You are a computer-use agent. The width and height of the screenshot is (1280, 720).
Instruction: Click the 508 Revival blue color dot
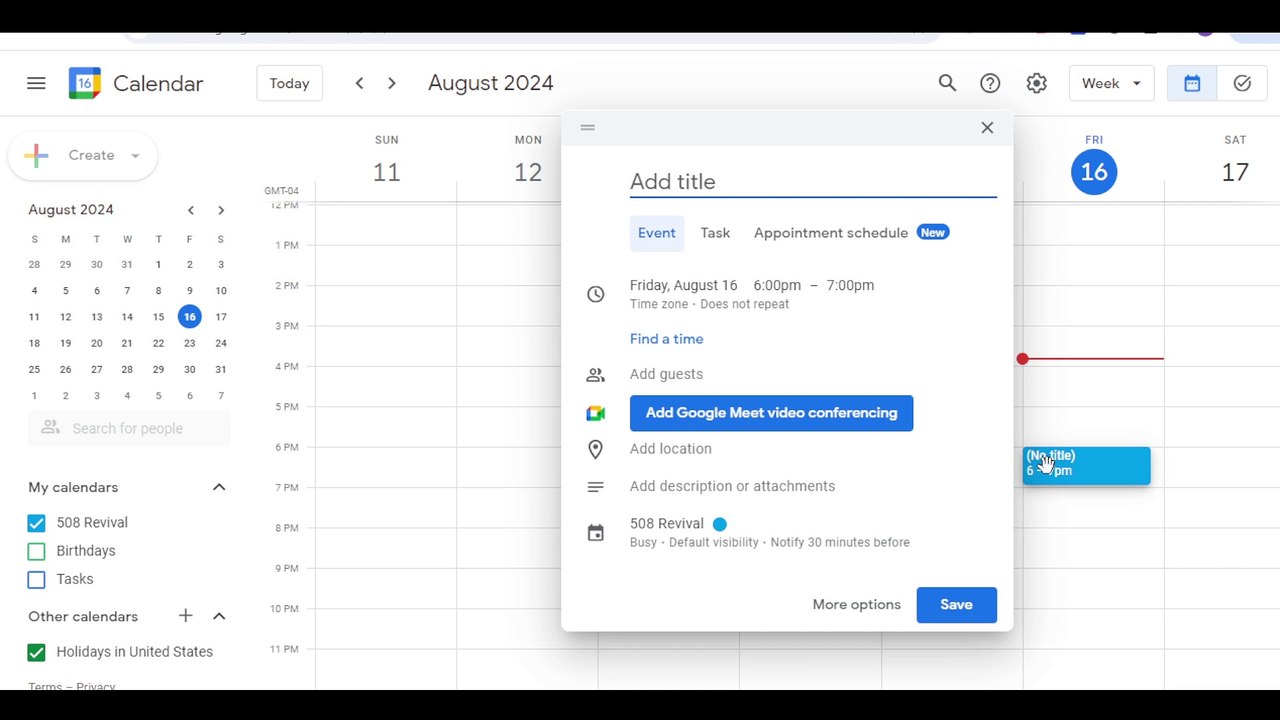pyautogui.click(x=720, y=524)
